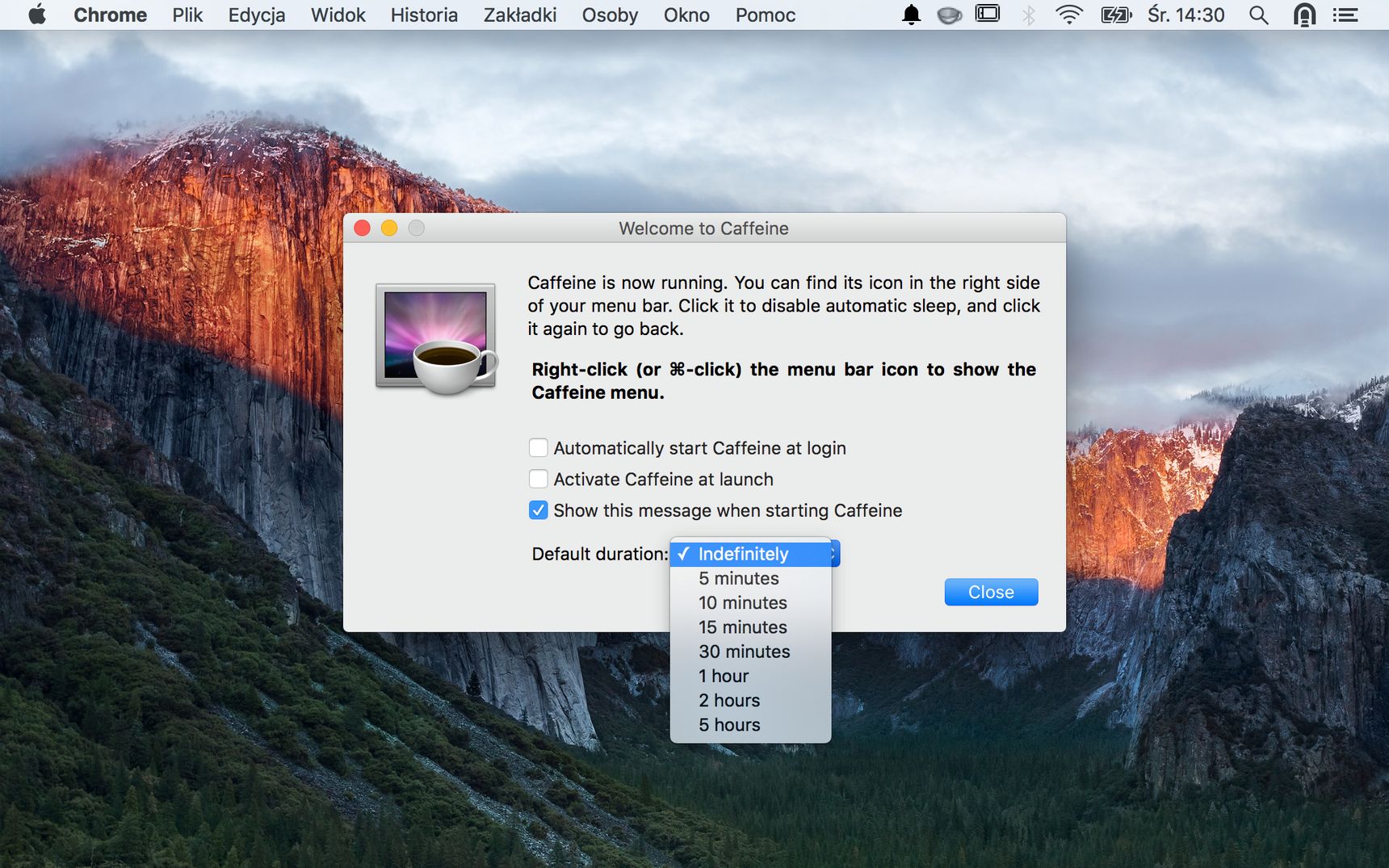Choose 1 hour duration

751,676
